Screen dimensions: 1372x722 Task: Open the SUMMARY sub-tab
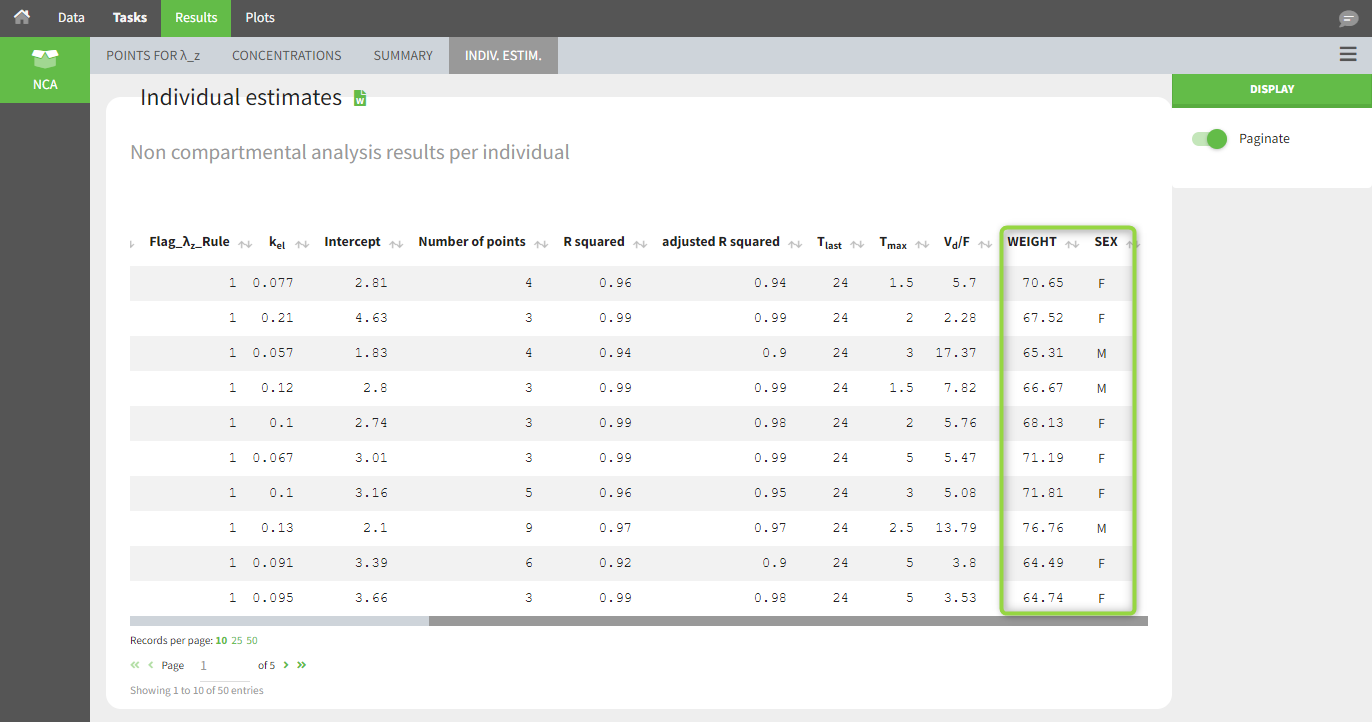[x=403, y=56]
